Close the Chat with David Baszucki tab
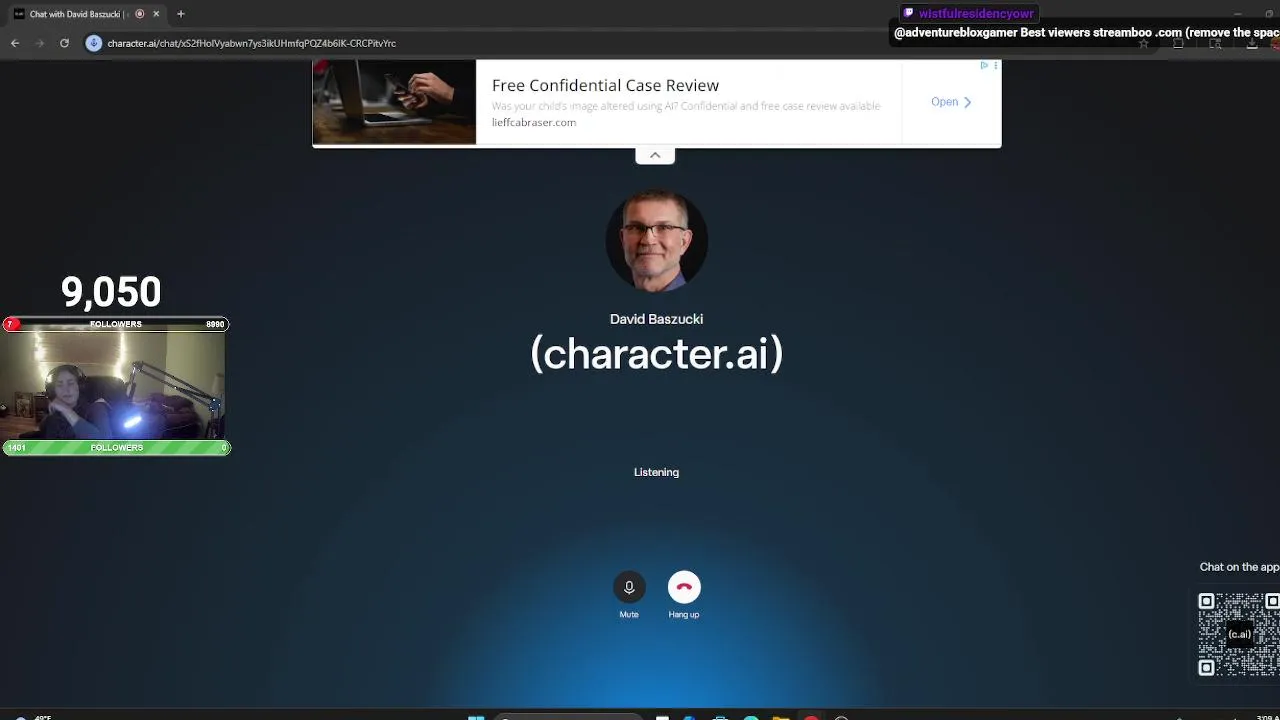Viewport: 1280px width, 720px height. point(156,14)
